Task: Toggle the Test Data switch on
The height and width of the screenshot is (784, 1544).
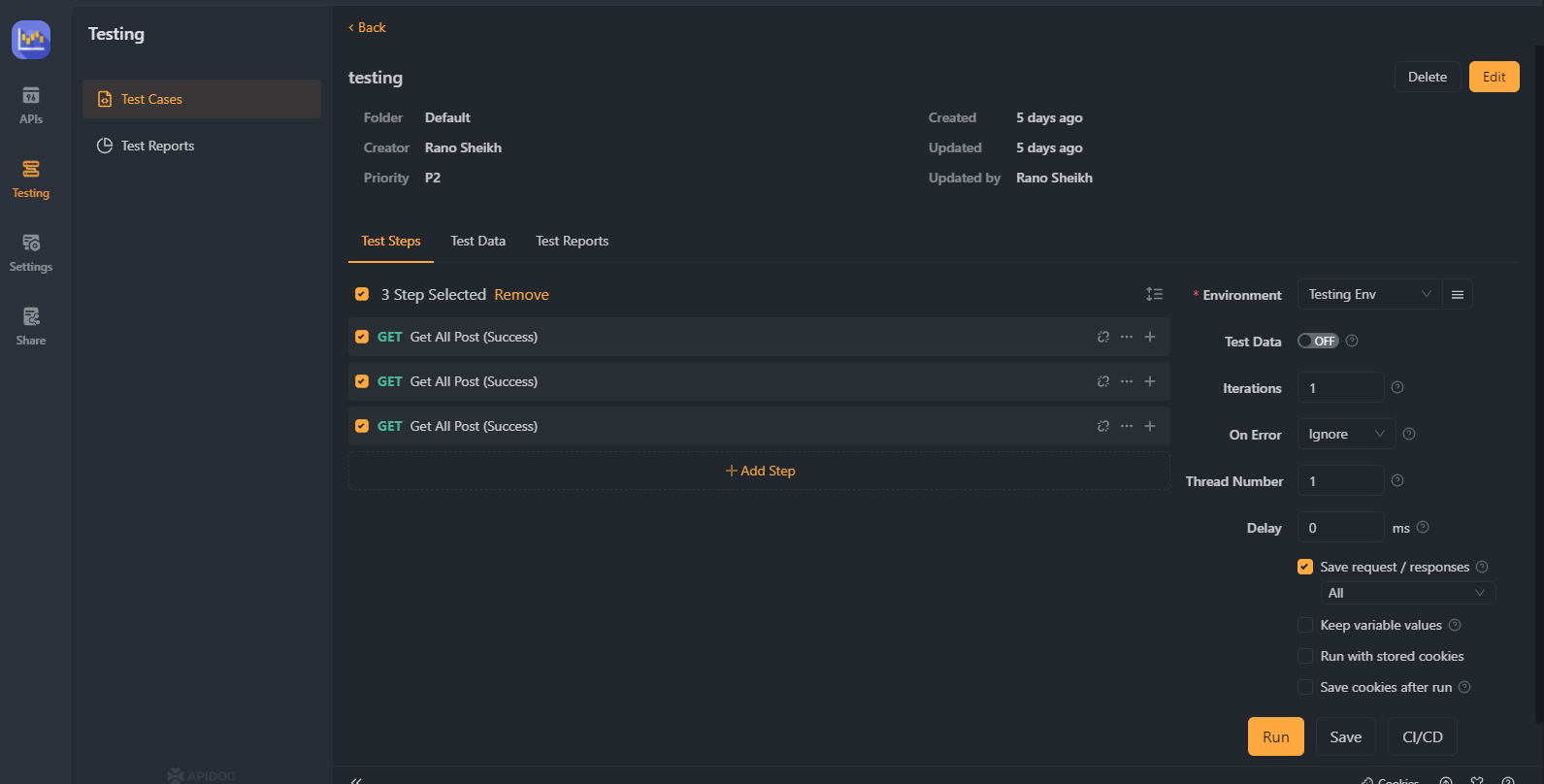Action: [1318, 341]
